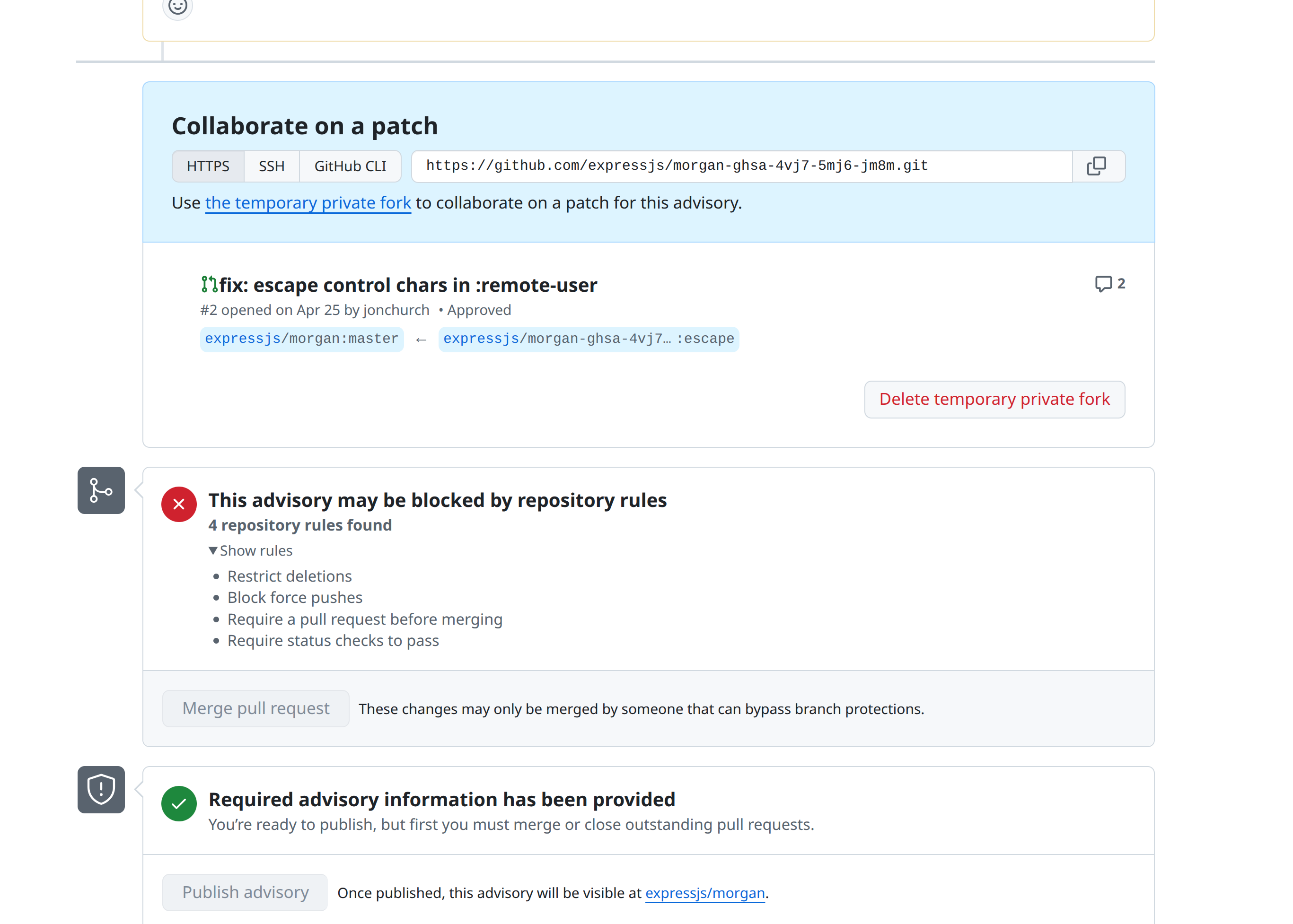The height and width of the screenshot is (924, 1293).
Task: Select the HTTPS clone tab
Action: click(x=208, y=166)
